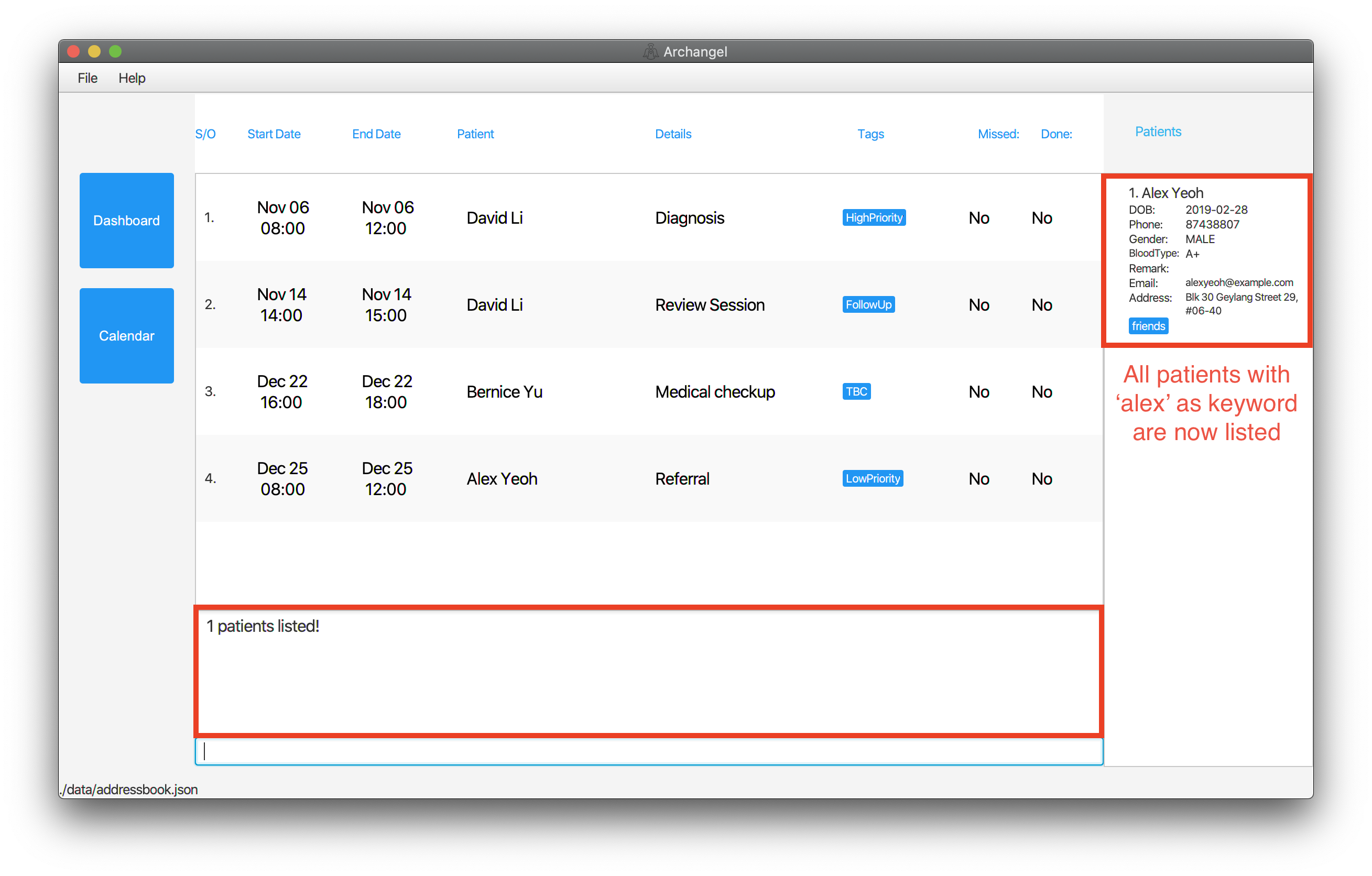Click the '1 patients listed!' result message
The width and height of the screenshot is (1372, 876).
pos(263,626)
